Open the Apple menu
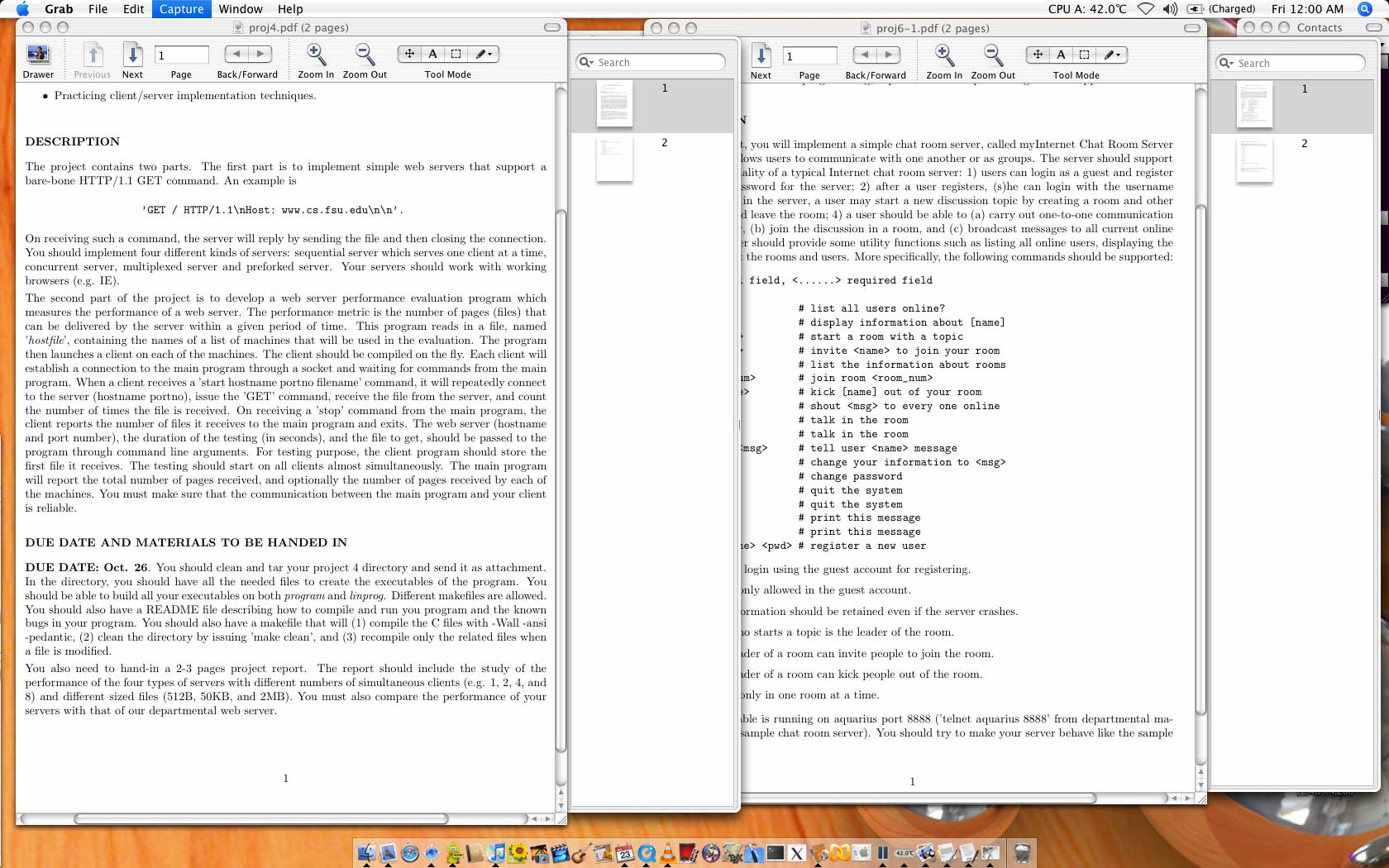 click(x=22, y=9)
